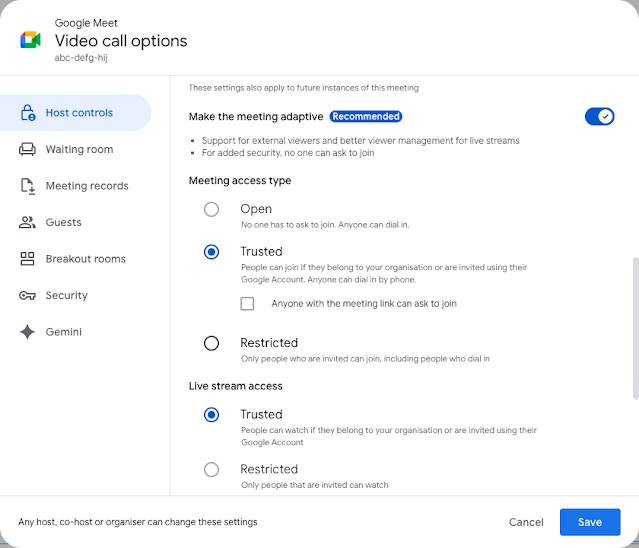
Task: Choose Trusted under Live stream access
Action: [211, 415]
